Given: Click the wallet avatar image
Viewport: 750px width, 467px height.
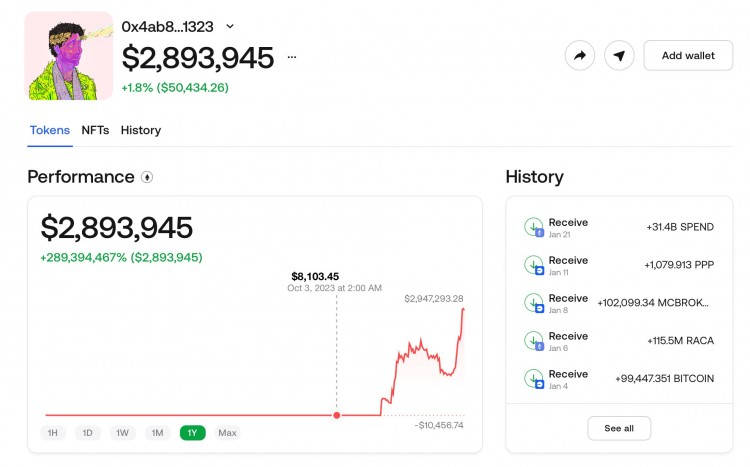Looking at the screenshot, I should click(x=69, y=56).
